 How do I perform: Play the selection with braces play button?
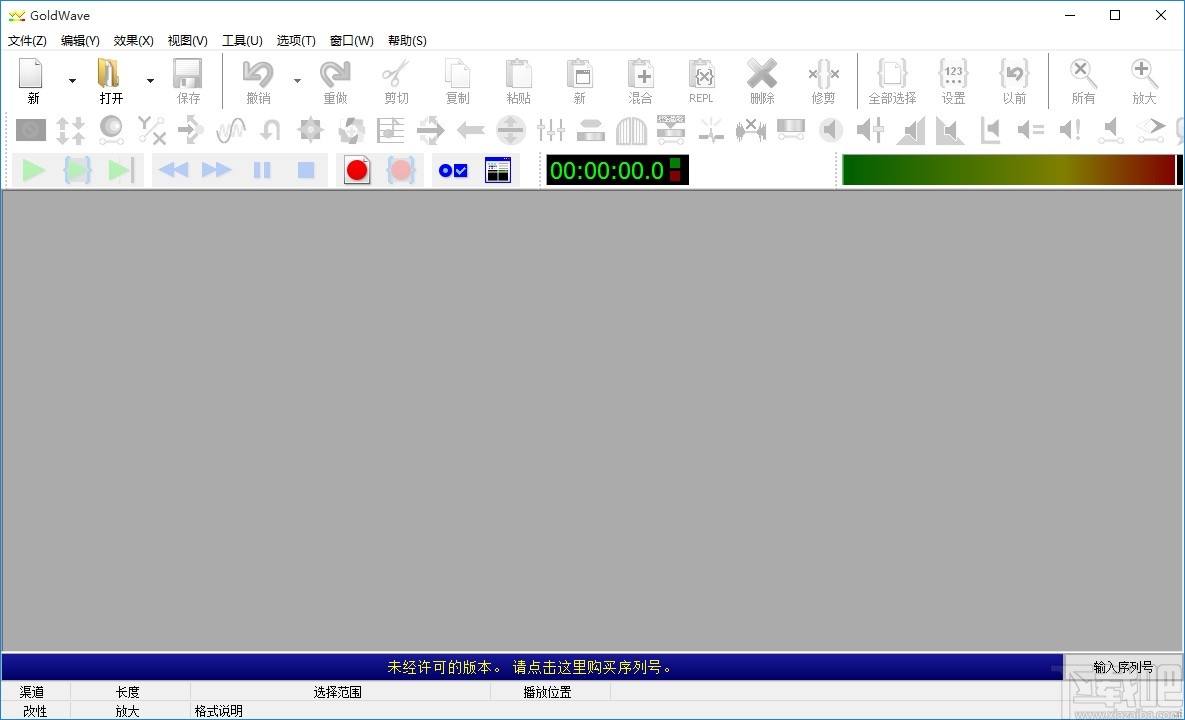pos(77,171)
